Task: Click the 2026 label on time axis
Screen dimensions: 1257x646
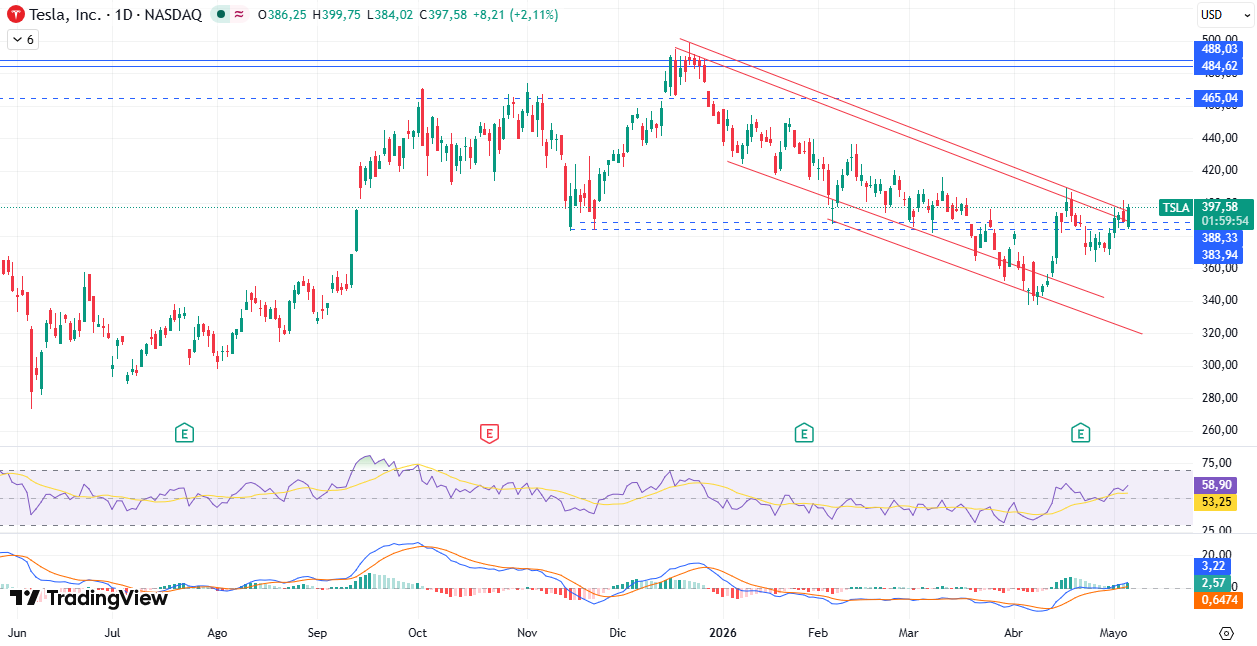Action: tap(723, 633)
